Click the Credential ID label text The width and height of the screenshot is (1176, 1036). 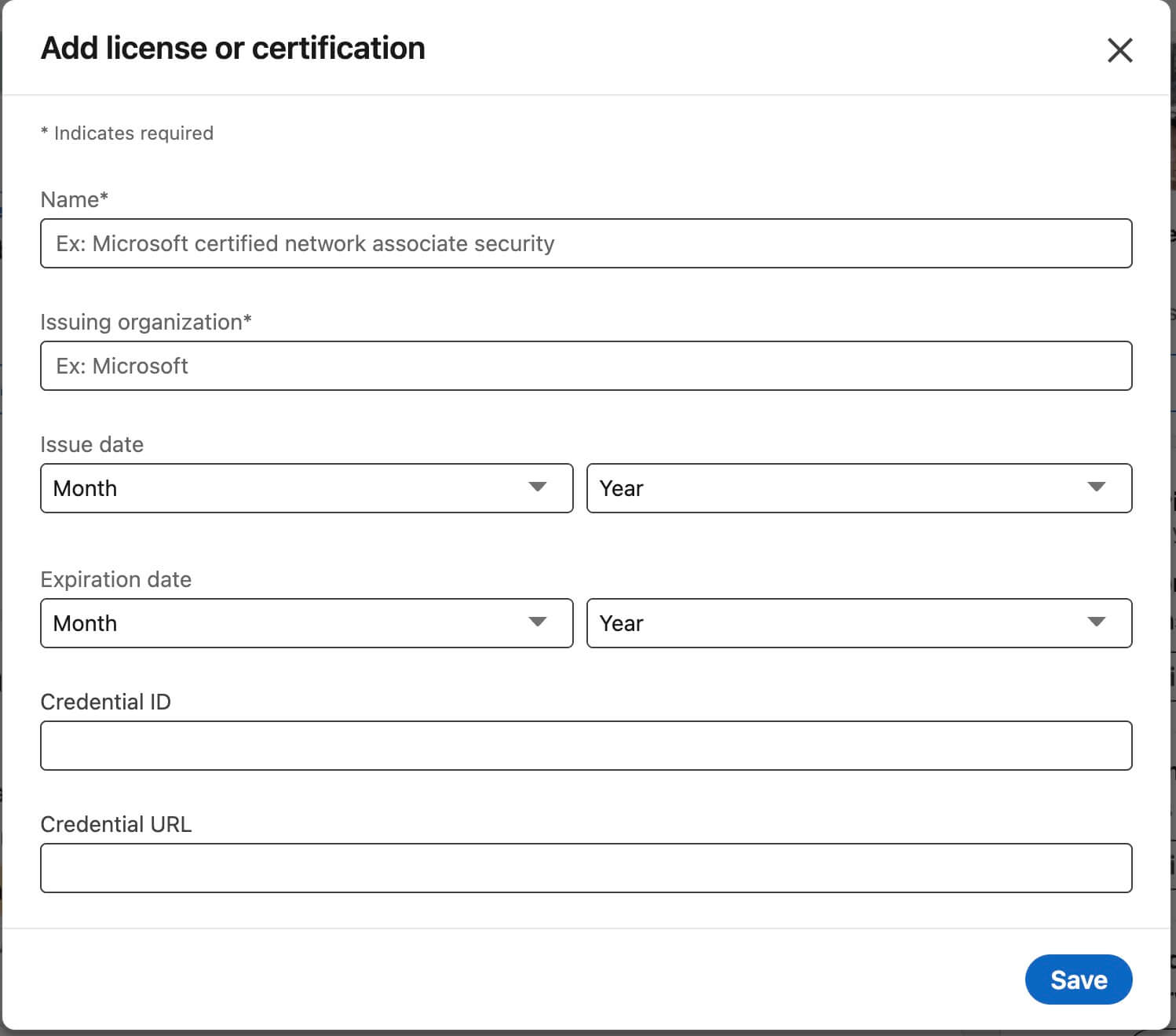point(105,702)
